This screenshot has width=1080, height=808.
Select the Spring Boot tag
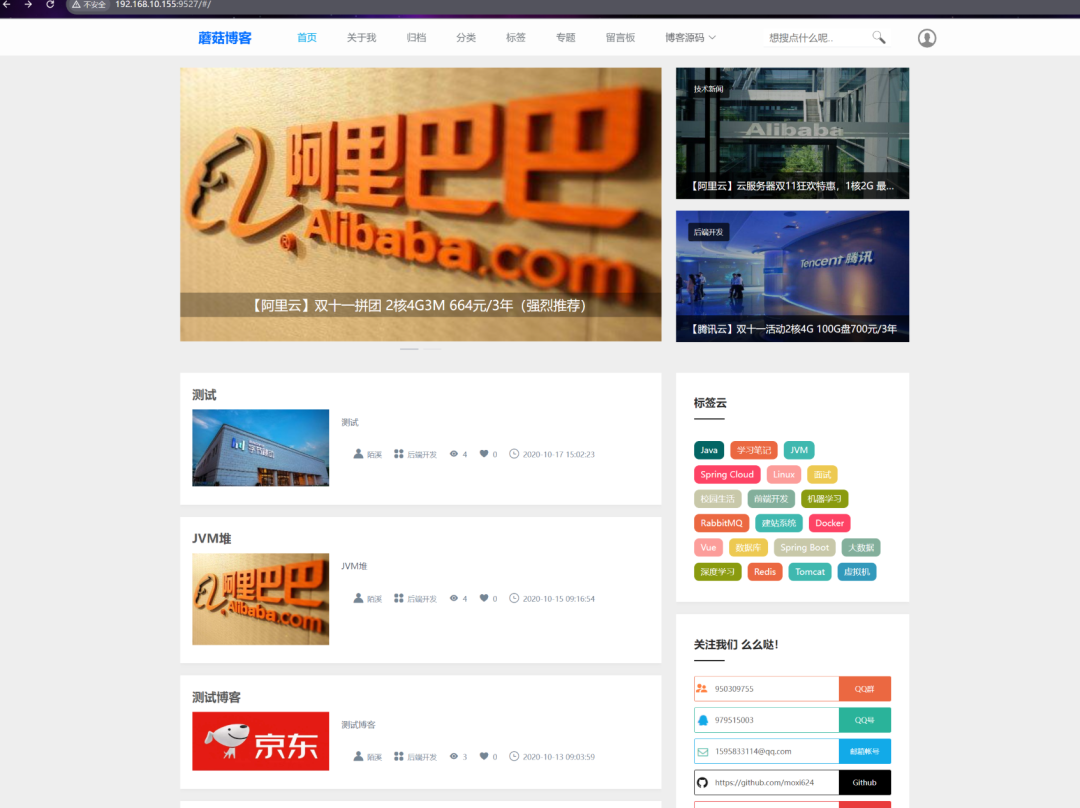pos(804,548)
